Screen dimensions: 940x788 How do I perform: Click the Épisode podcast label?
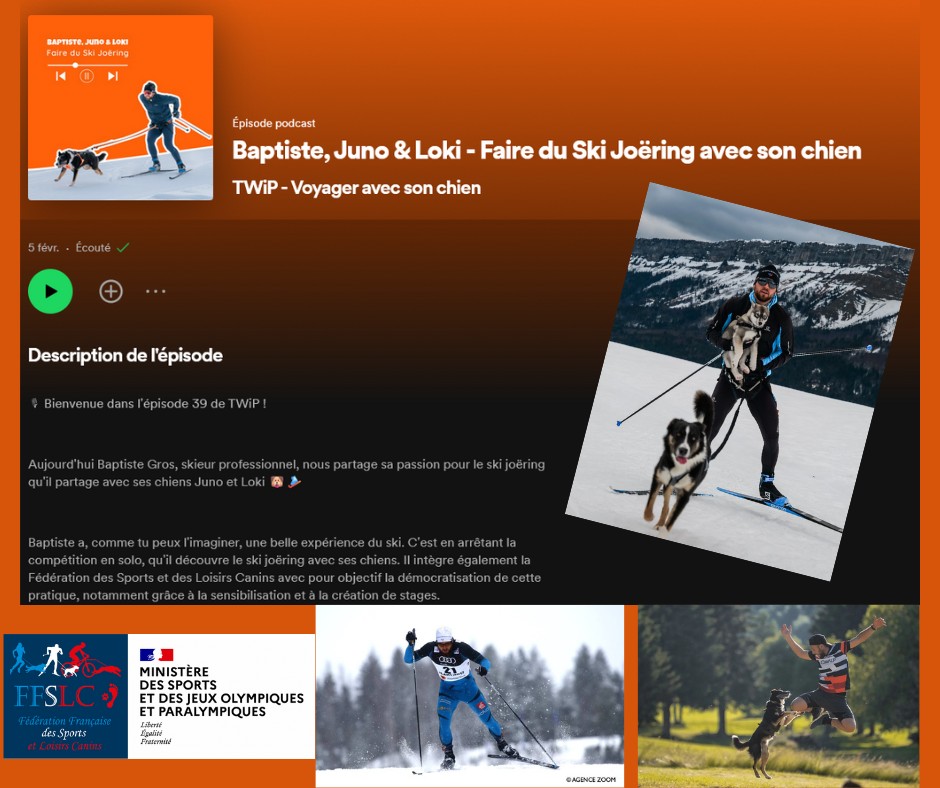pos(274,124)
